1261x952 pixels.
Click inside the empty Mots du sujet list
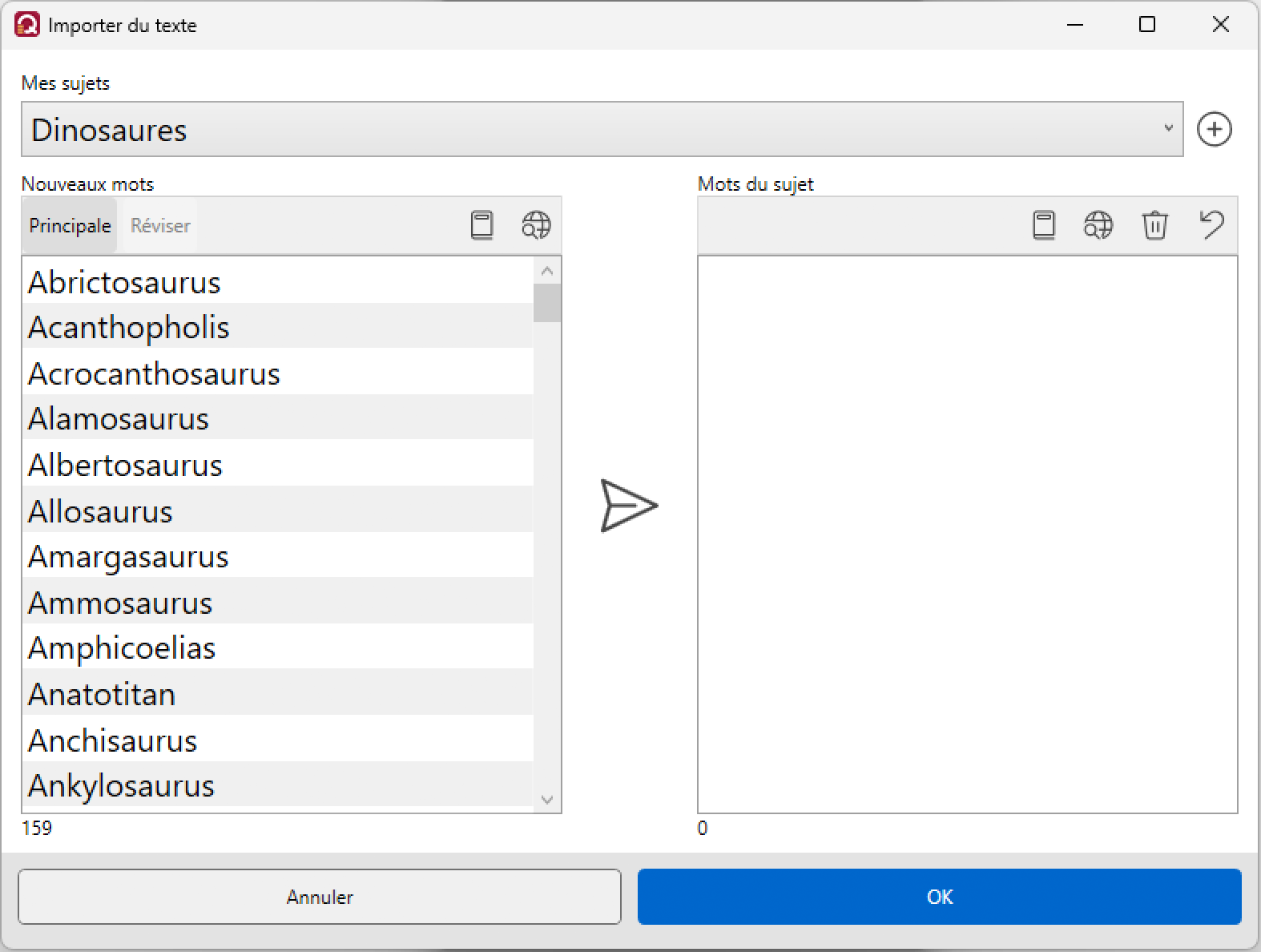tap(967, 534)
